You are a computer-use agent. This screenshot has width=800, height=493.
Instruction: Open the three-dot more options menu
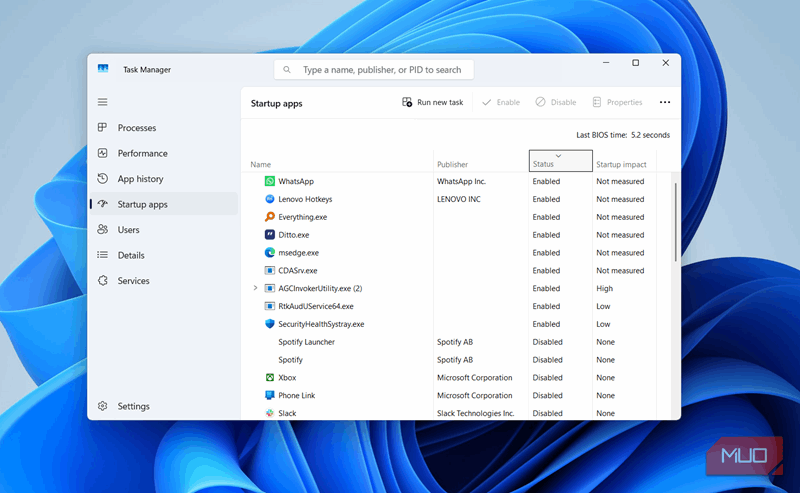(x=665, y=102)
